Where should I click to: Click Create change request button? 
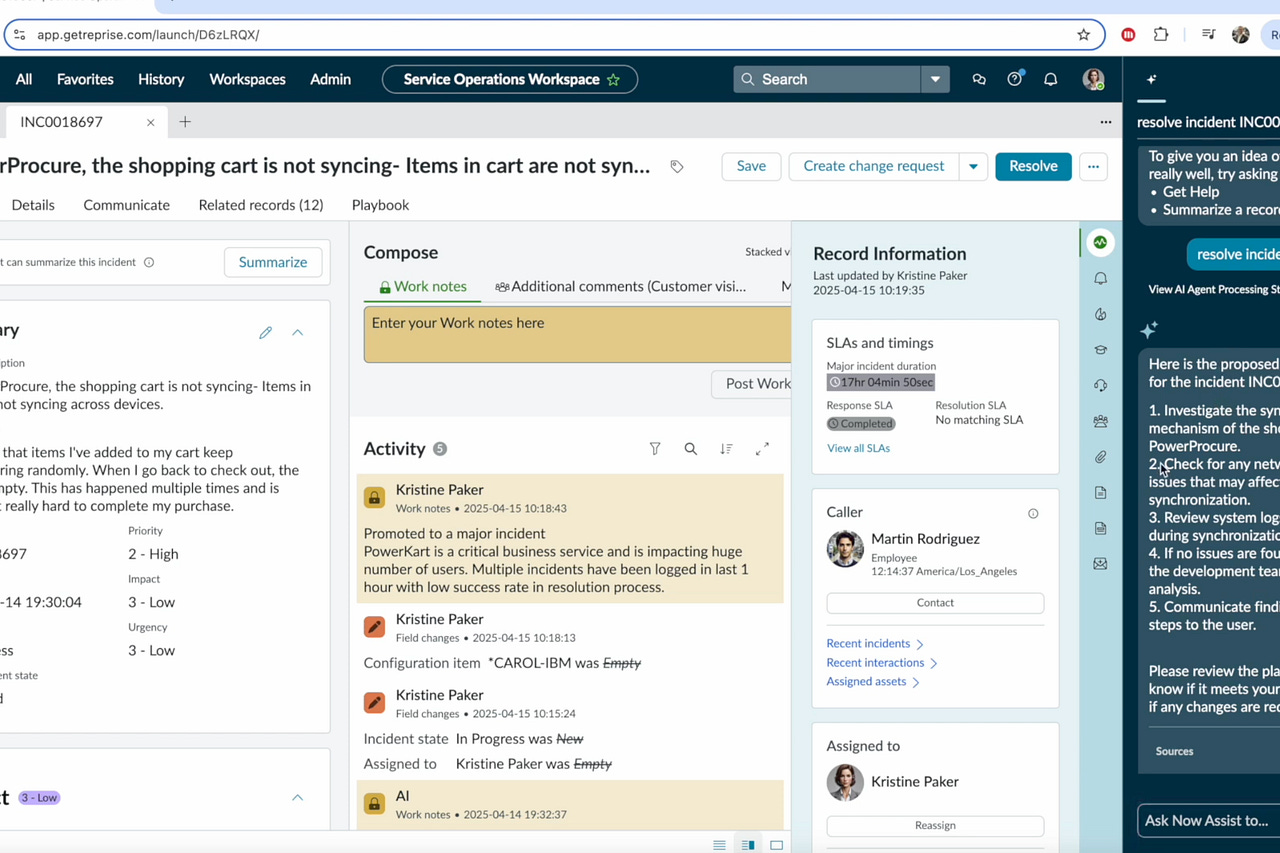click(x=874, y=166)
